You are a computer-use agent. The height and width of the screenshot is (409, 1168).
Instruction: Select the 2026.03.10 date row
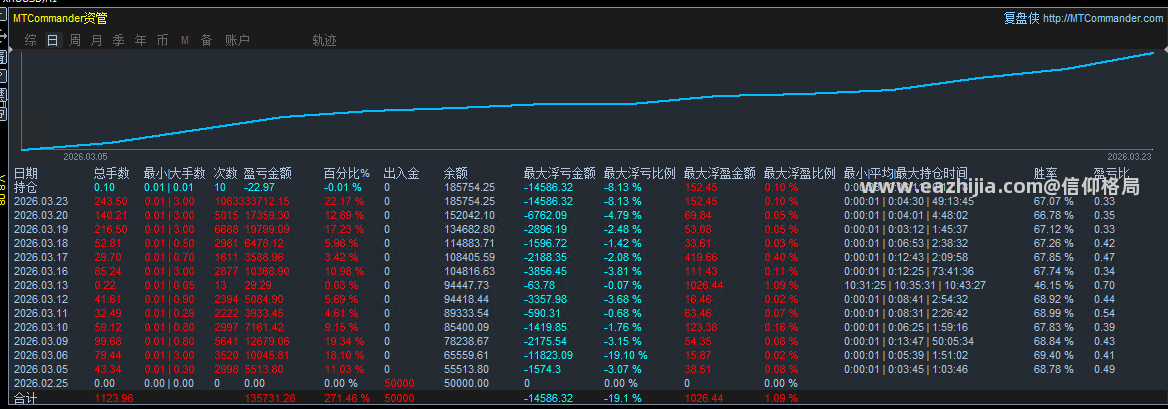point(41,326)
